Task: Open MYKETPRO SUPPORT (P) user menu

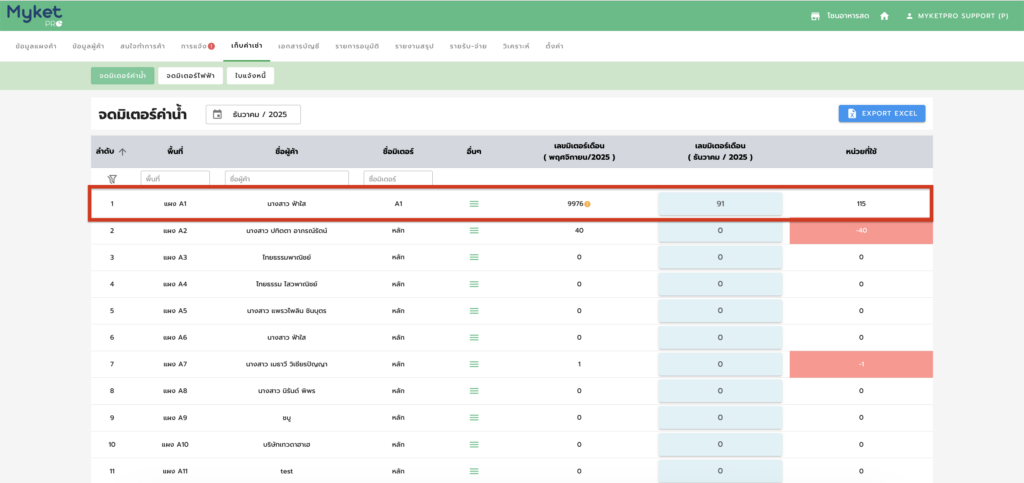Action: [957, 16]
